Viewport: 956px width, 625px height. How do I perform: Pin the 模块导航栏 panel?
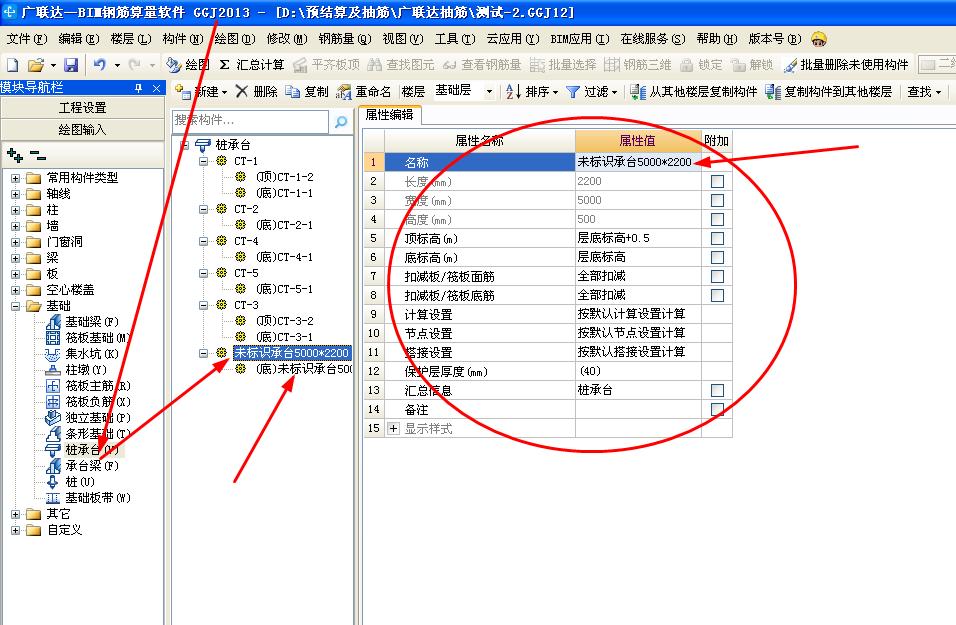[138, 88]
